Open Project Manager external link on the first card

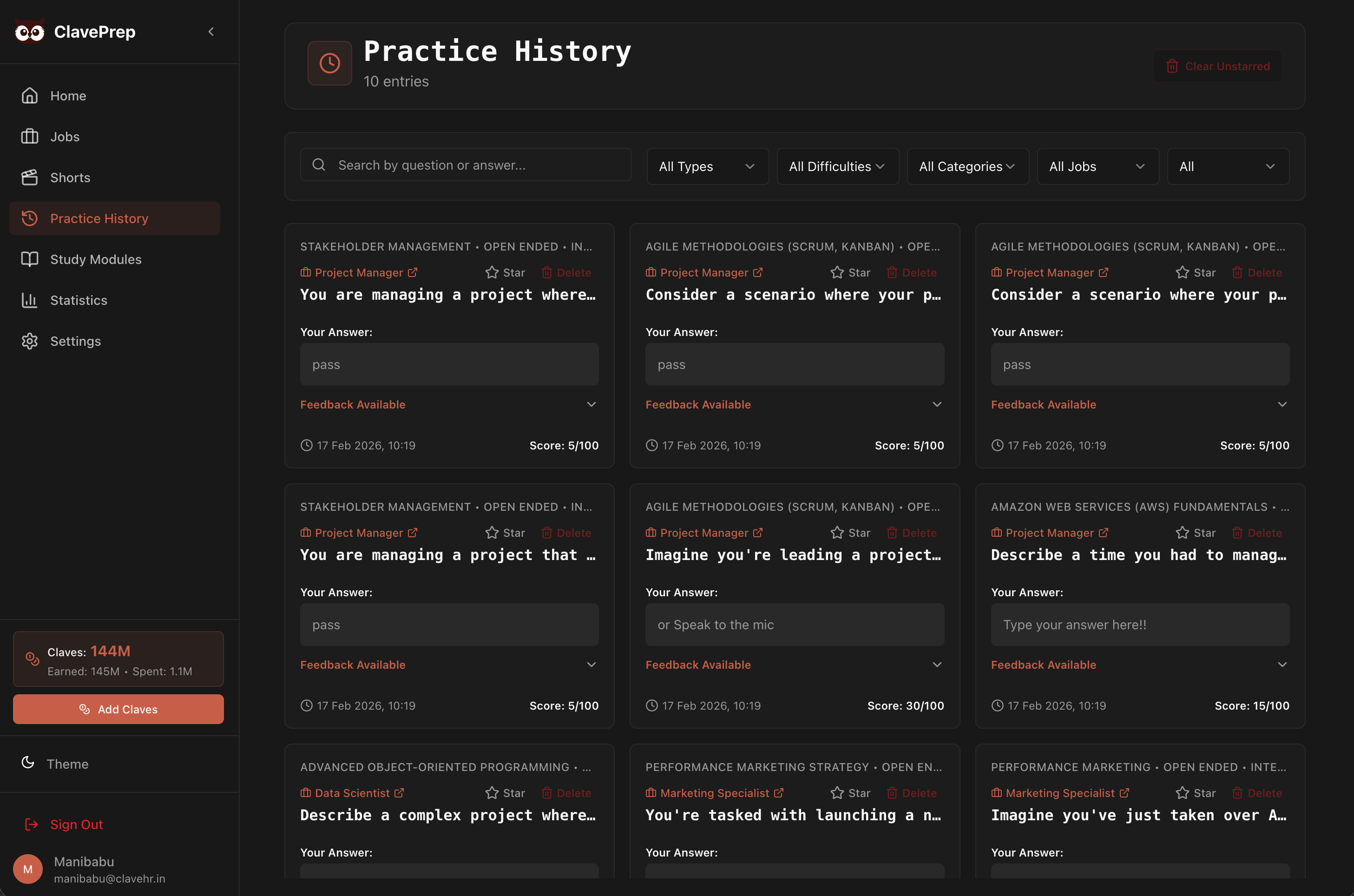pos(413,273)
